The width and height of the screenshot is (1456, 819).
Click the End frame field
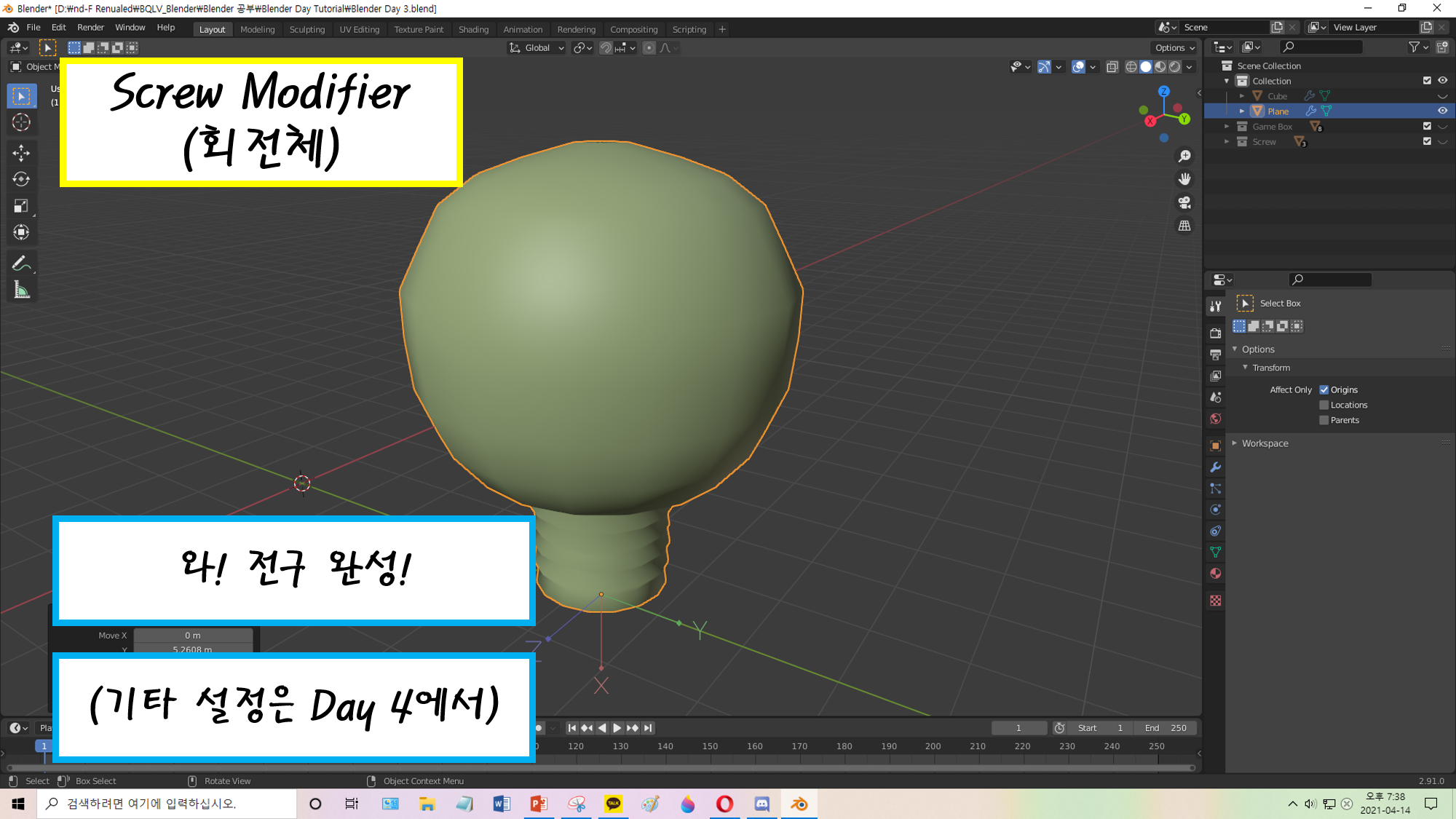(x=1166, y=728)
